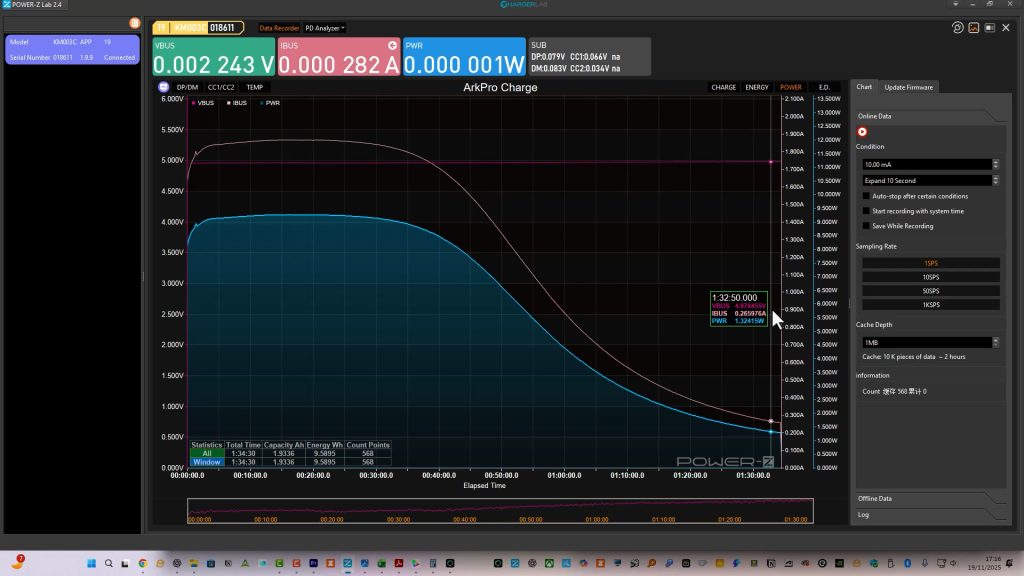Viewport: 1024px width, 576px height.
Task: Select the ENERGY chart view tab
Action: tap(757, 87)
